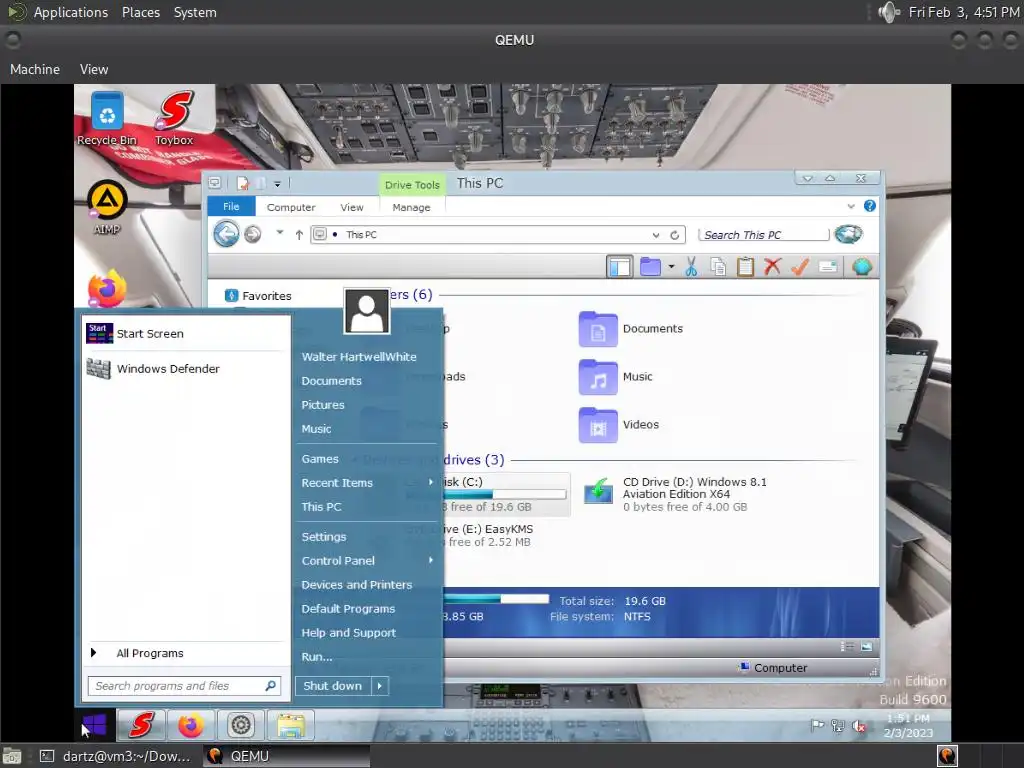Open Help and Support
1024x768 pixels.
coord(348,633)
